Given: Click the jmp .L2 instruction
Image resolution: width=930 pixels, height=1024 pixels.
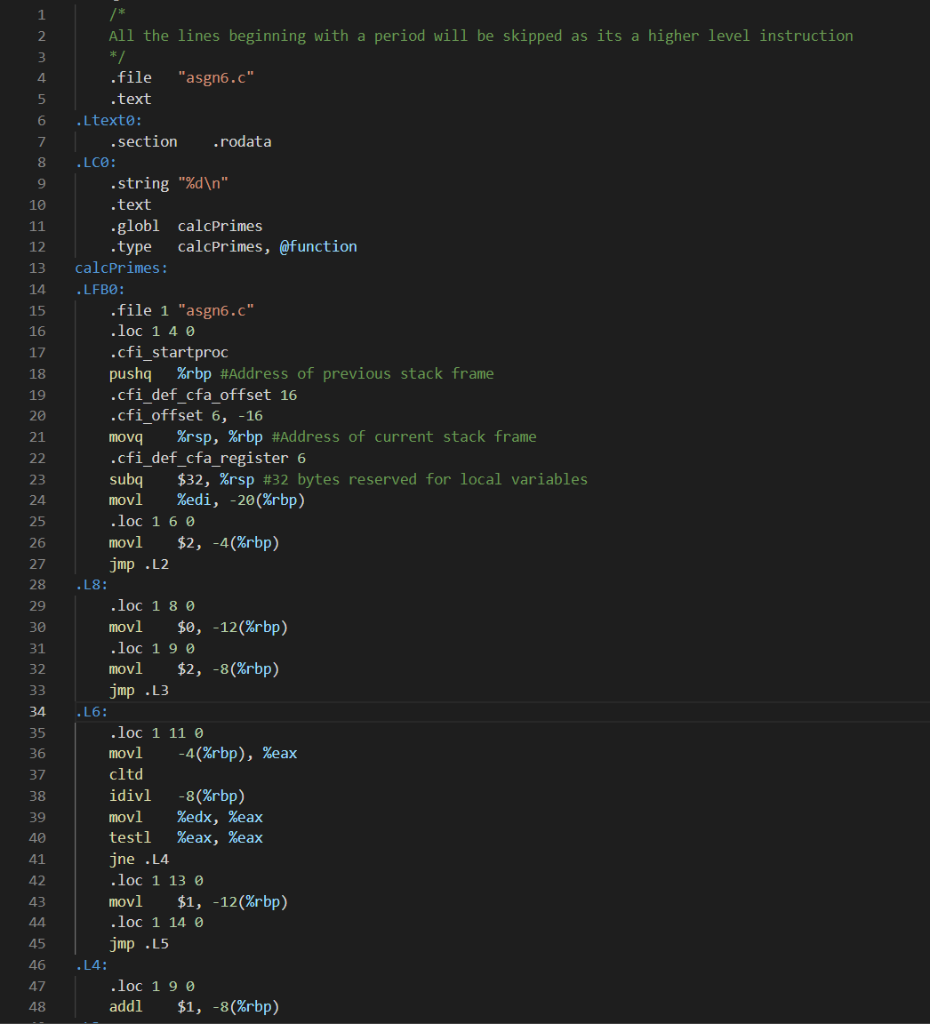Looking at the screenshot, I should coord(135,563).
